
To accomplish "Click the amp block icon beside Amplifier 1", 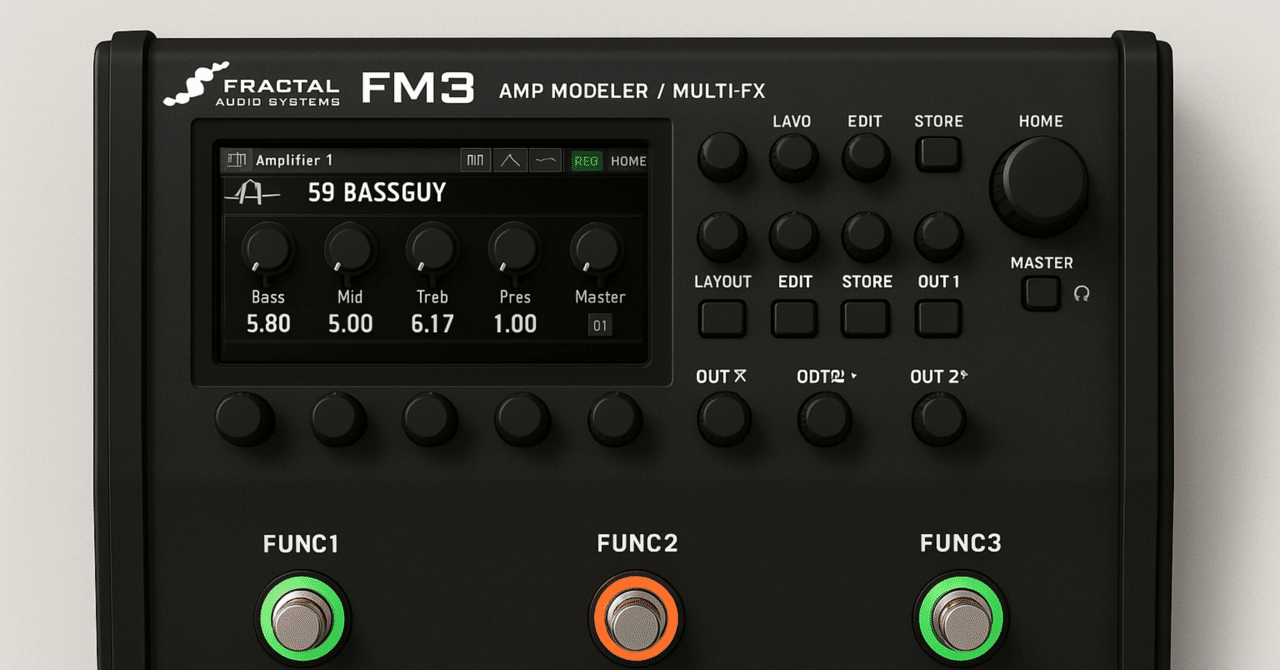I will pyautogui.click(x=238, y=159).
